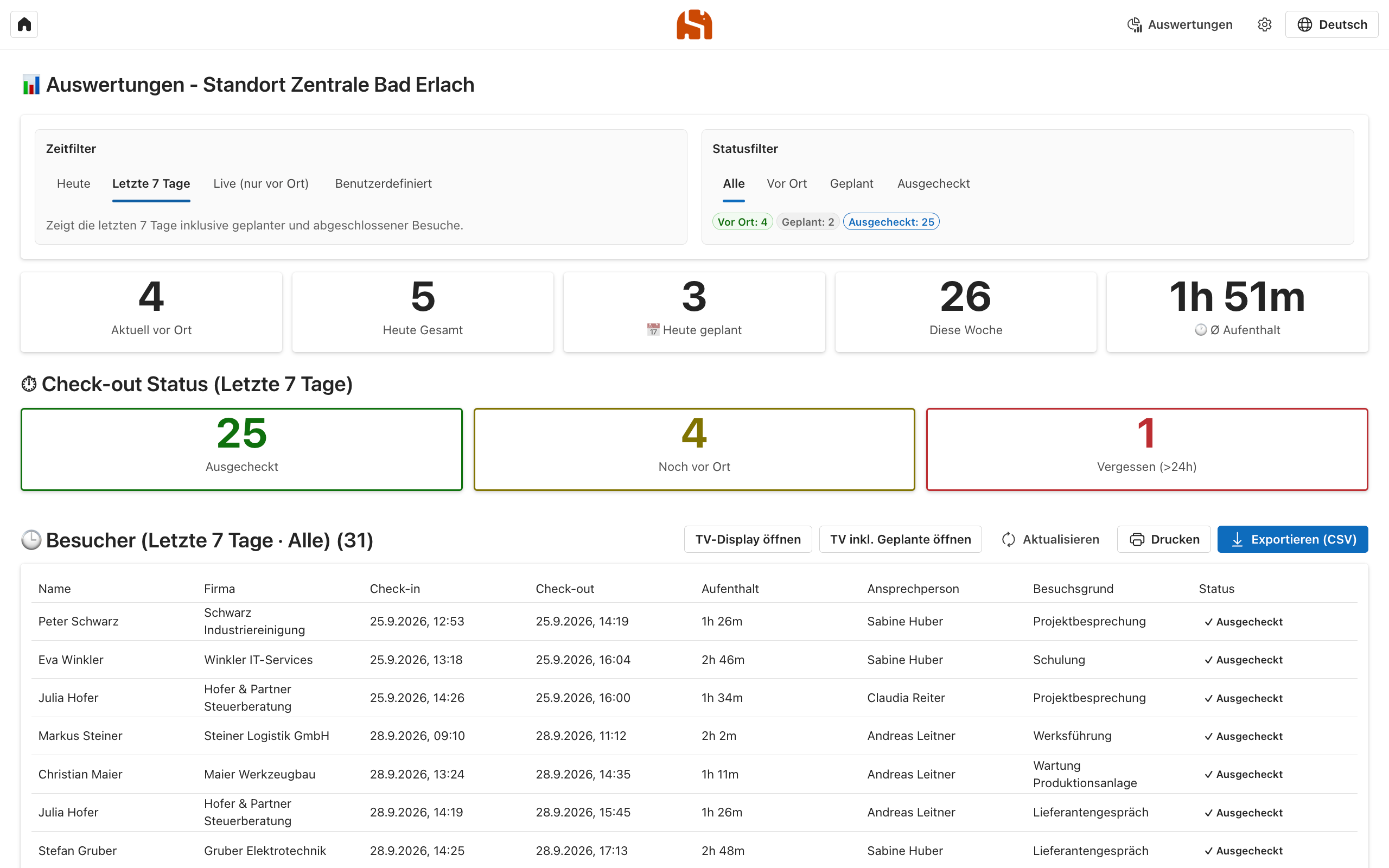
Task: Select the Heute time filter tab
Action: pyautogui.click(x=74, y=184)
